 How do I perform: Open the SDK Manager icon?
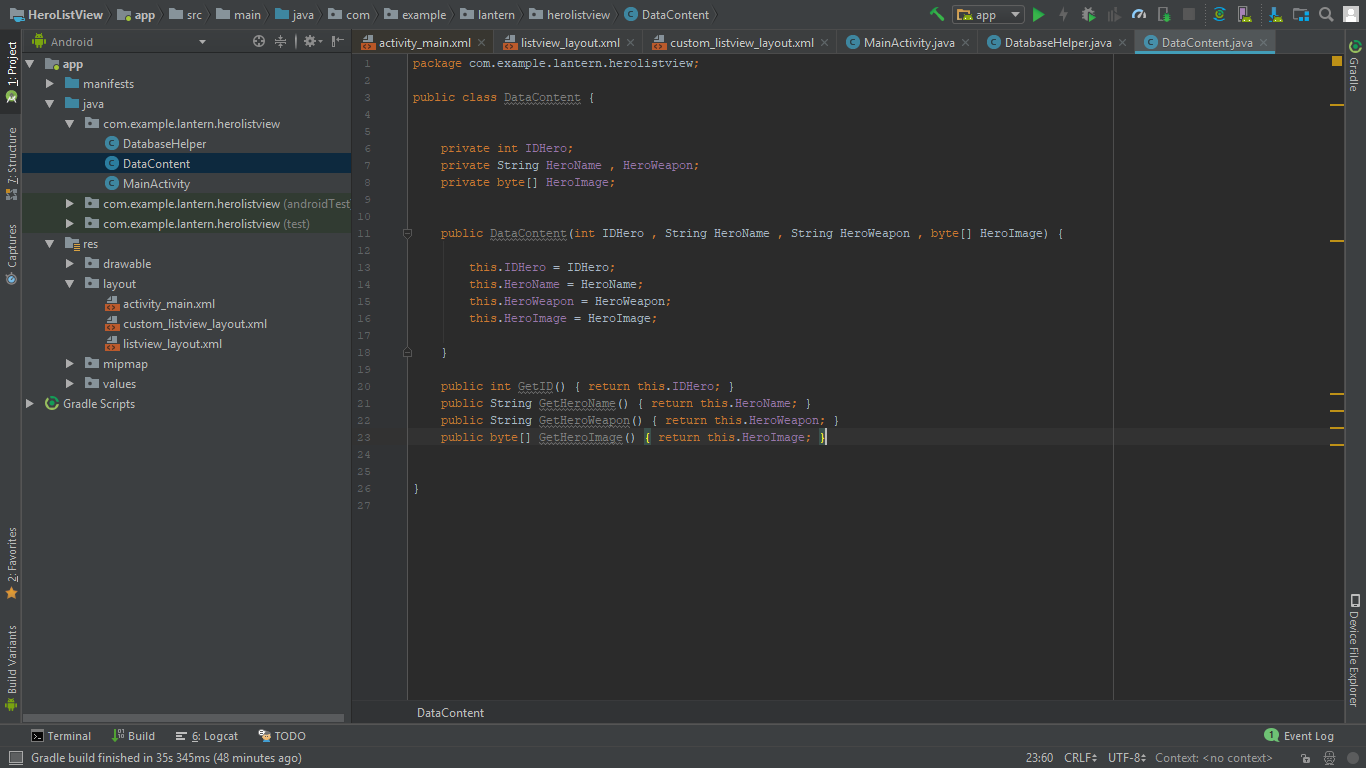tap(1273, 14)
